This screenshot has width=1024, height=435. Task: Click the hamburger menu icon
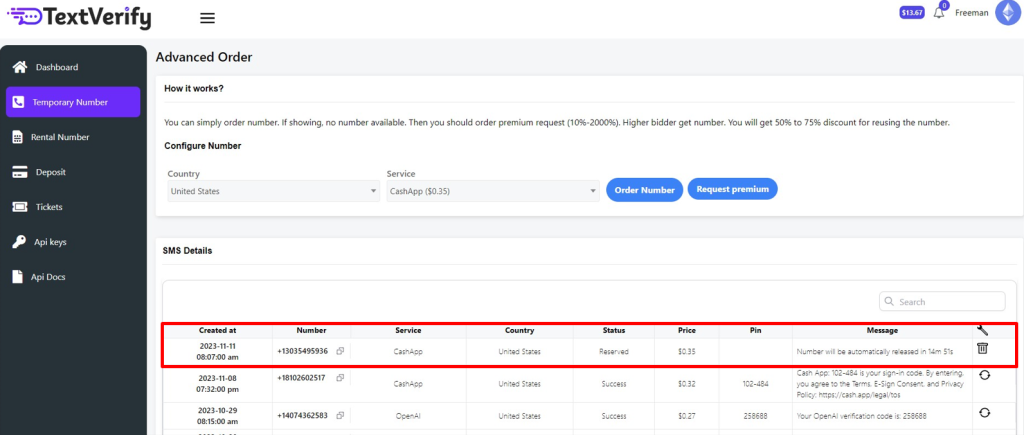tap(208, 18)
